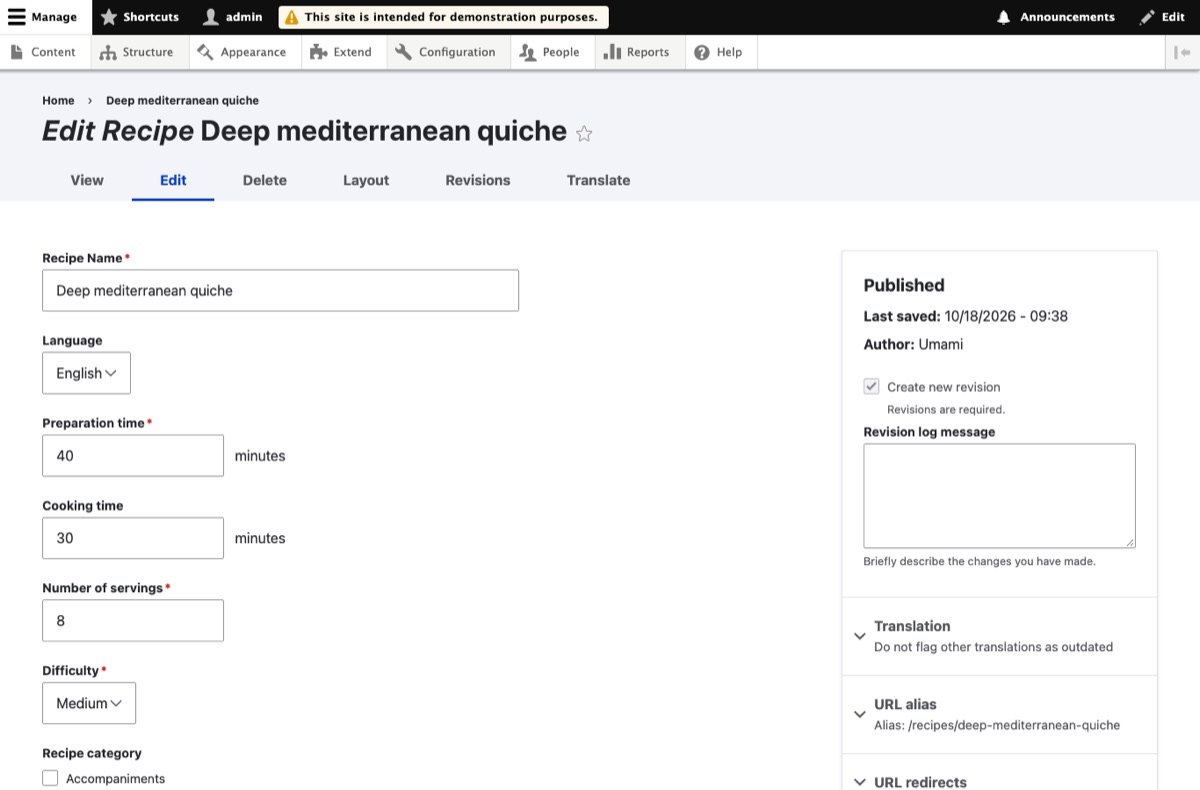Click the Structure hierarchy icon

pos(108,52)
